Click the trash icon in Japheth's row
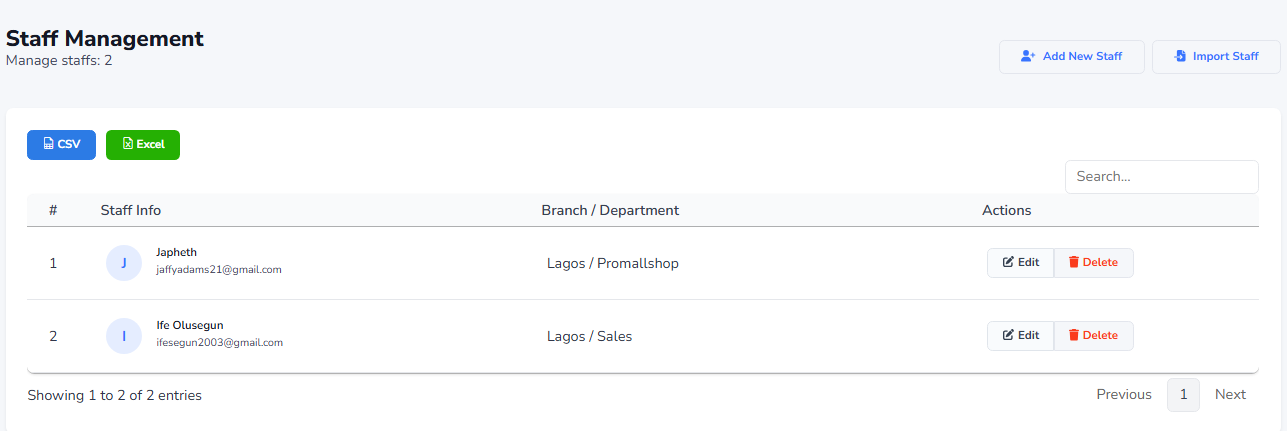 tap(1074, 263)
